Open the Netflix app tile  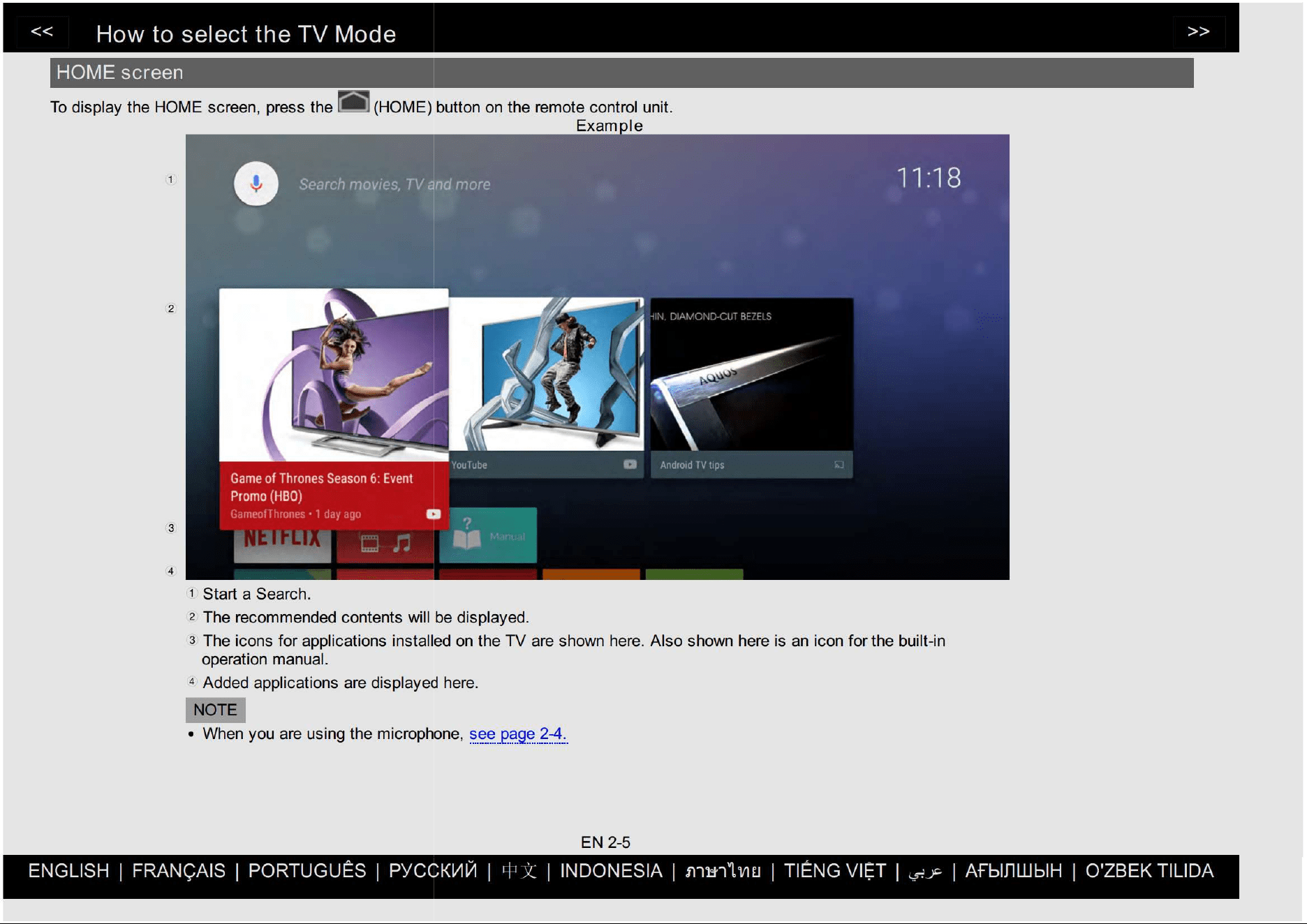pyautogui.click(x=282, y=545)
